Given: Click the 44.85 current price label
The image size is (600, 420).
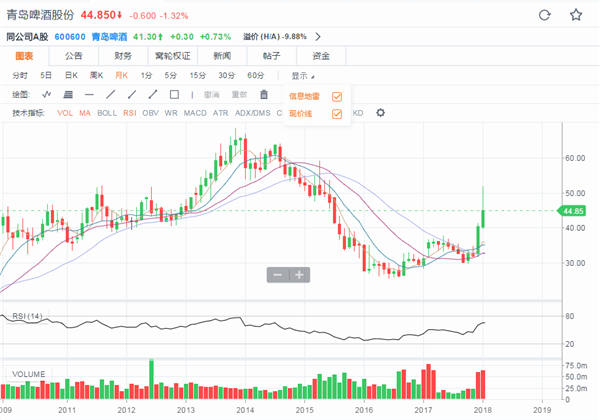Looking at the screenshot, I should 572,211.
